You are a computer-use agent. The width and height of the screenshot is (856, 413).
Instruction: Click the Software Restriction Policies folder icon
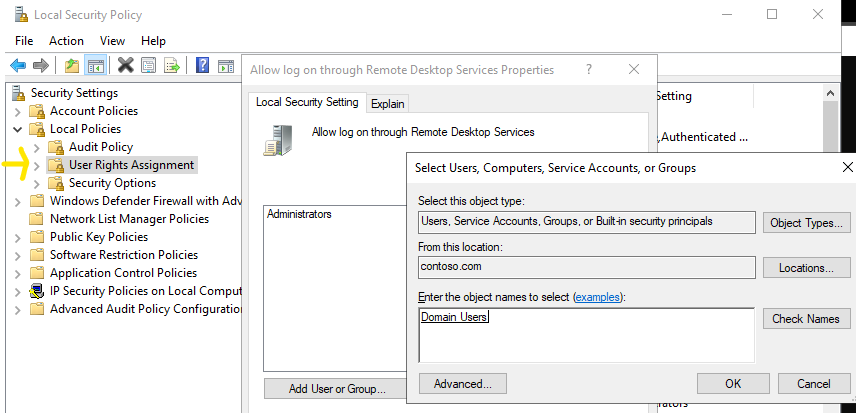click(x=37, y=255)
